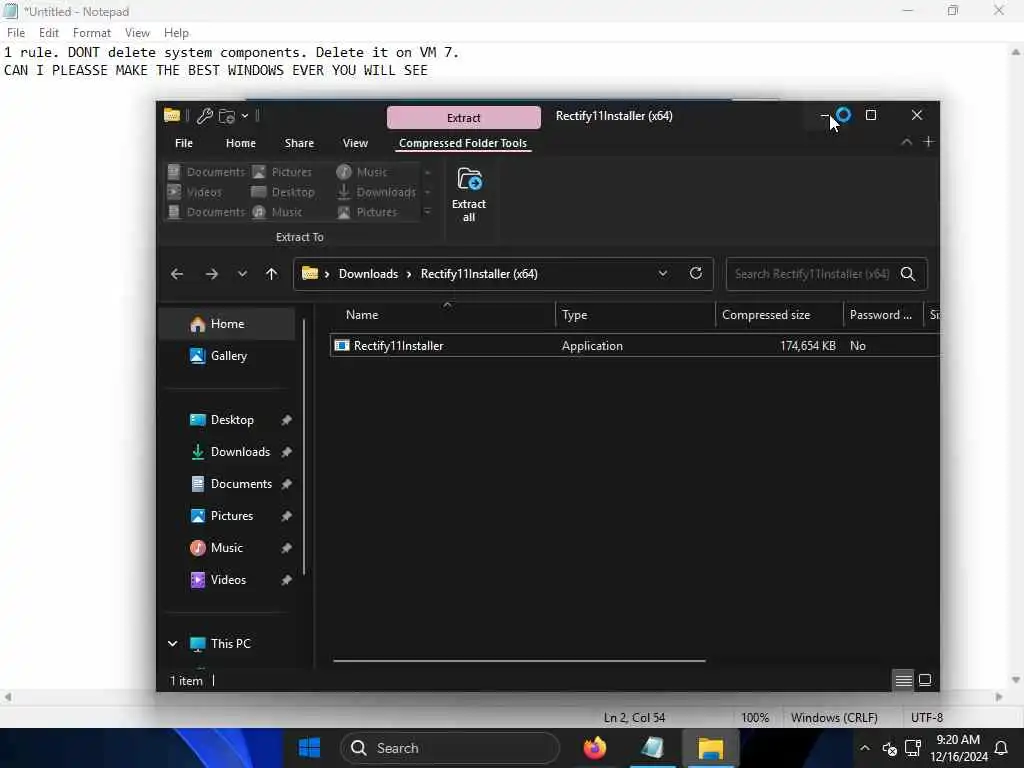Click the search magnifier in Explorer
The height and width of the screenshot is (768, 1024).
click(908, 274)
